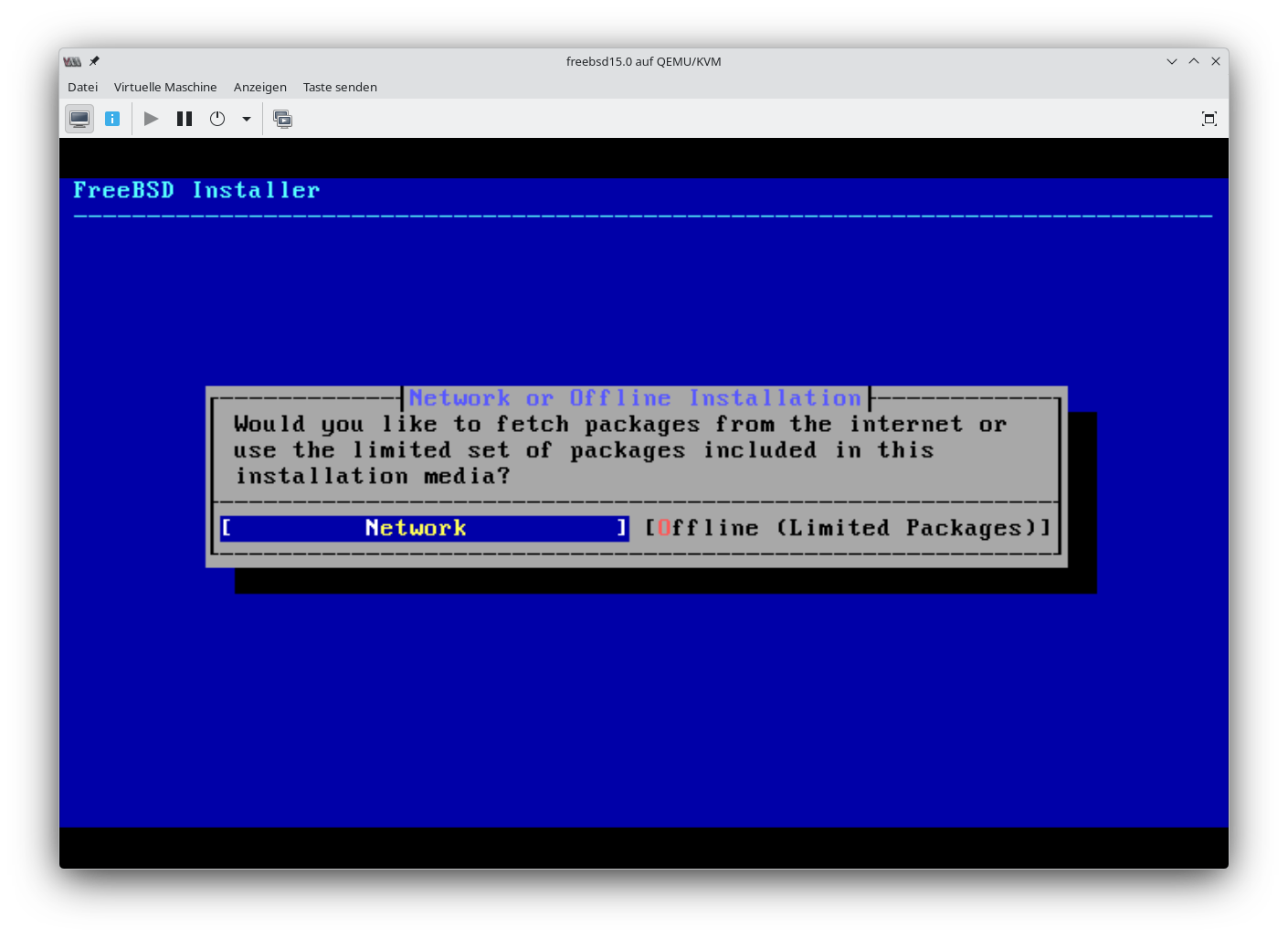Open the Virtuelle Maschine menu

(x=165, y=87)
